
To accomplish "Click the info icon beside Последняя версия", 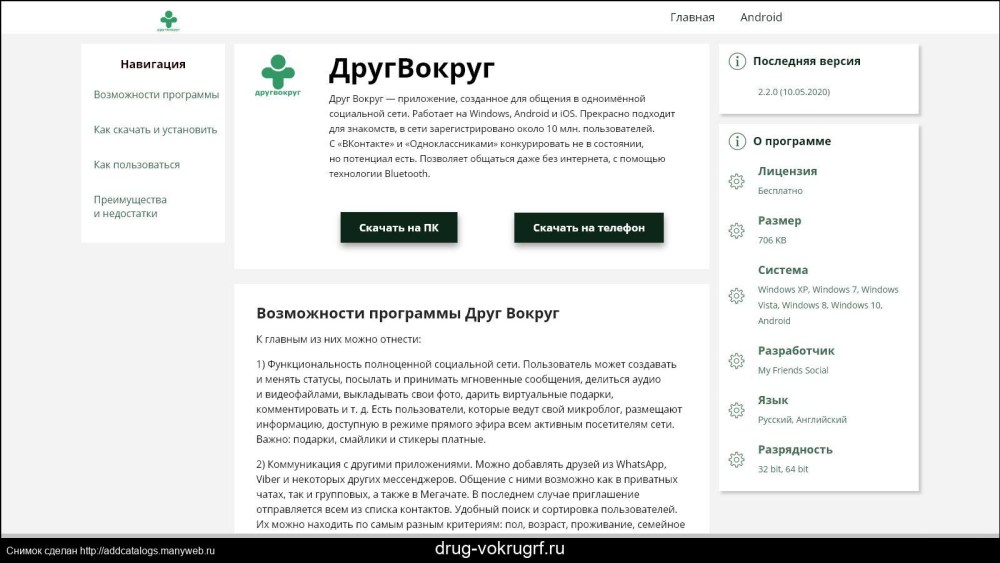I will point(737,61).
